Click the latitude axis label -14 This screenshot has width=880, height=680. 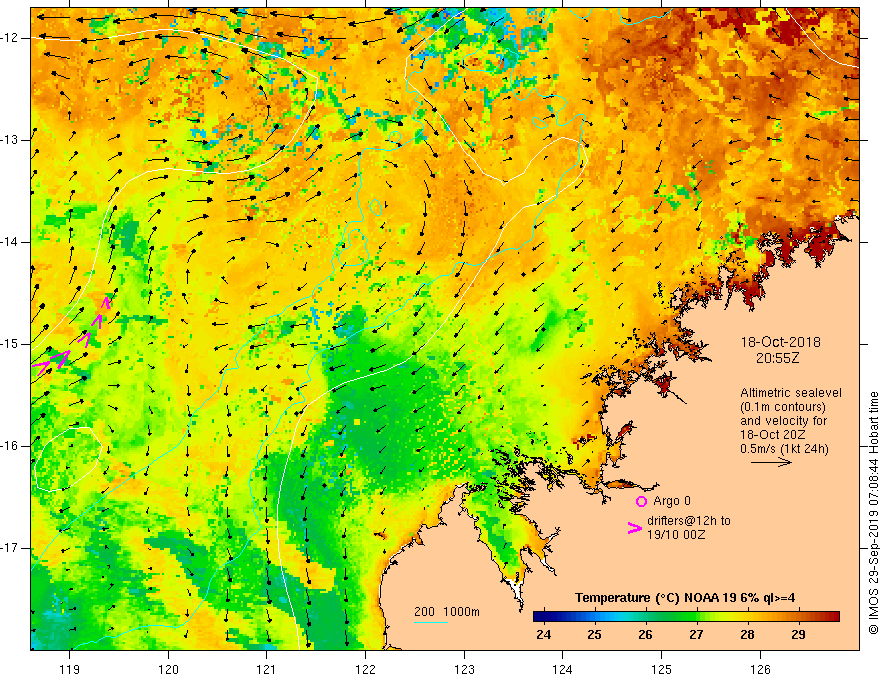(11, 242)
